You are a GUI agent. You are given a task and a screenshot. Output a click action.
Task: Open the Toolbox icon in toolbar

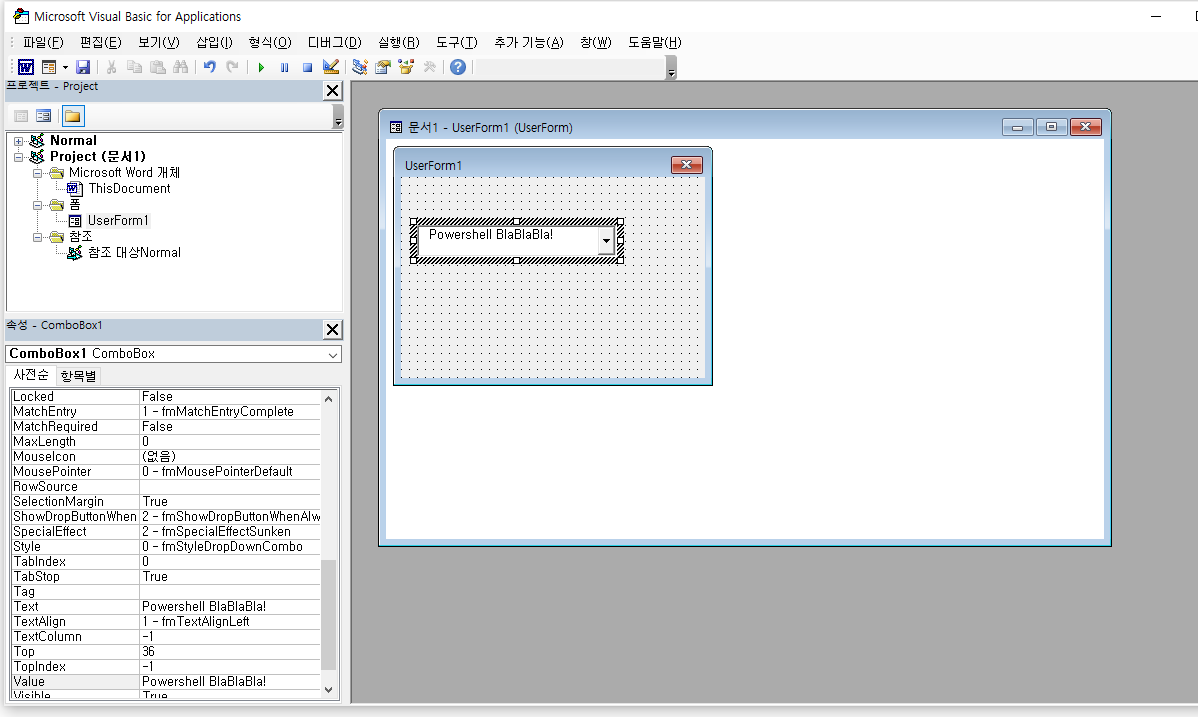coord(429,67)
